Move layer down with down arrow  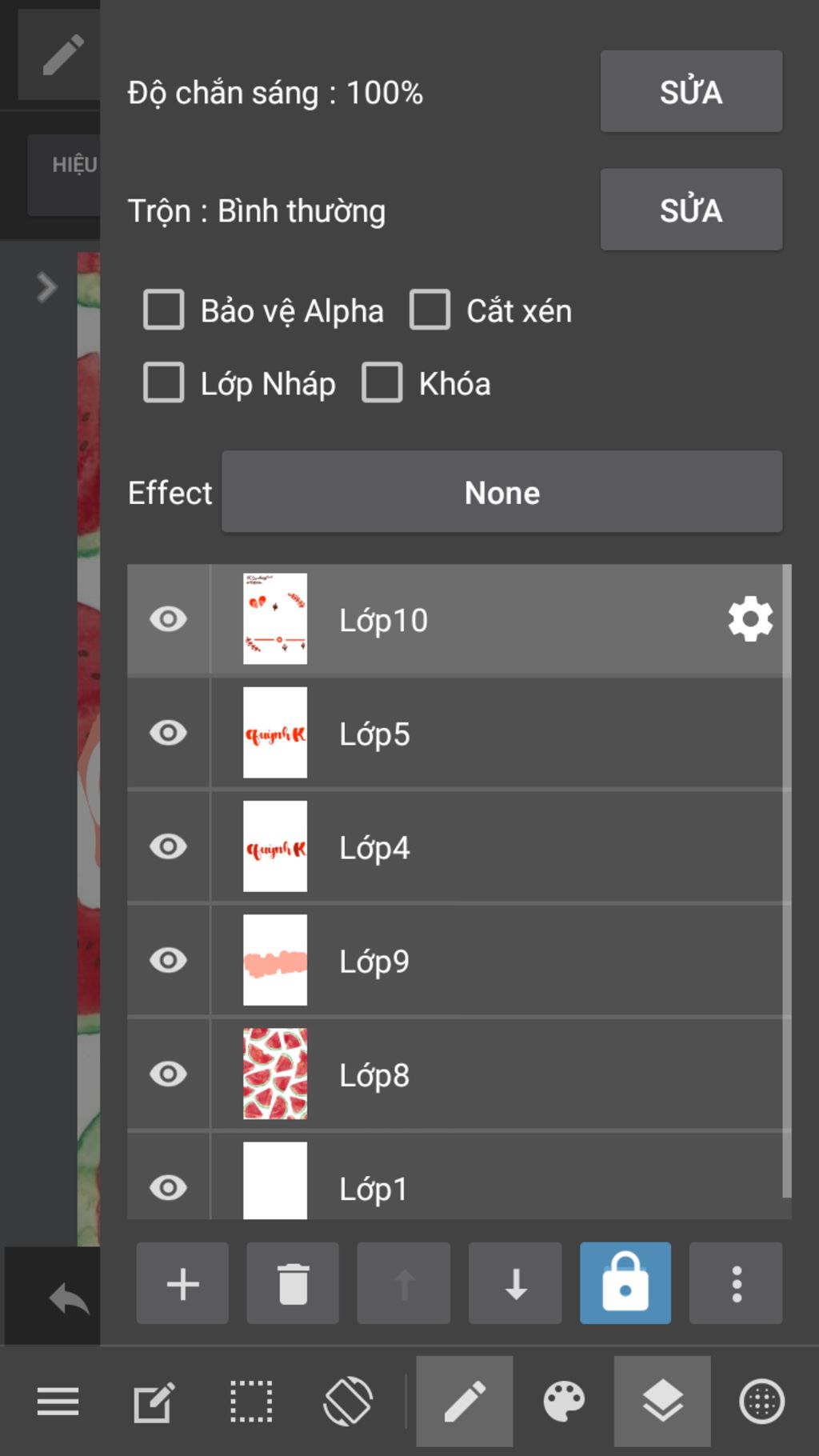click(x=515, y=1283)
